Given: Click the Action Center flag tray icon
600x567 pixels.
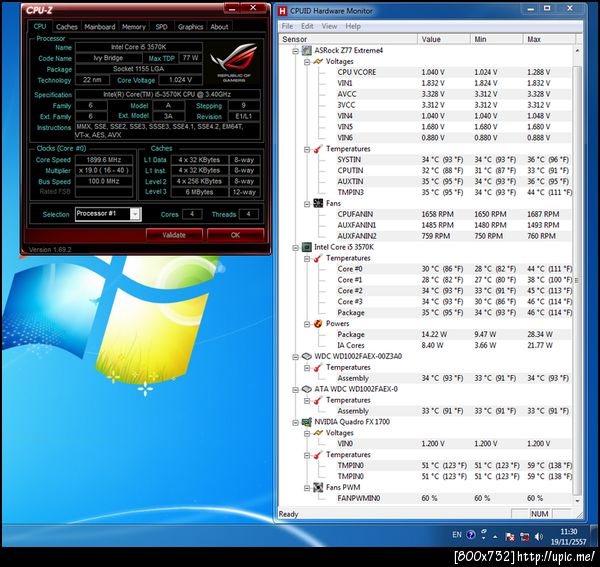Looking at the screenshot, I should point(510,536).
